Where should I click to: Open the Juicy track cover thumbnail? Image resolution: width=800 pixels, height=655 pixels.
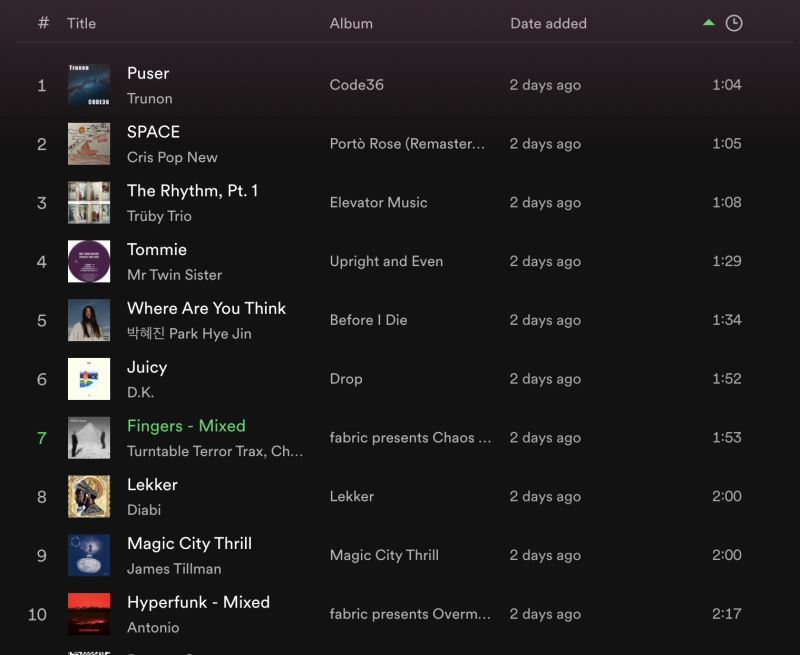89,379
